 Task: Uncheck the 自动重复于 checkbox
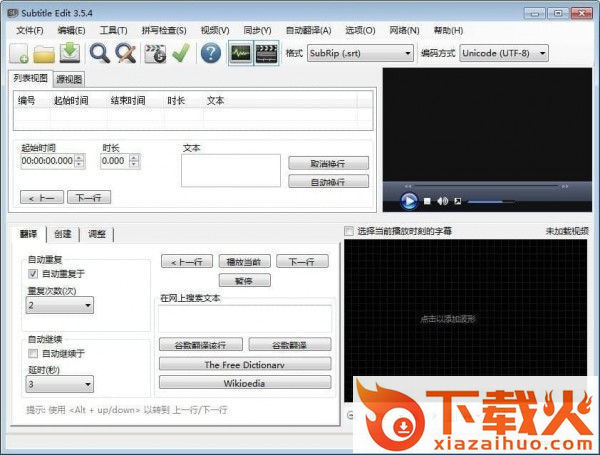pos(33,274)
